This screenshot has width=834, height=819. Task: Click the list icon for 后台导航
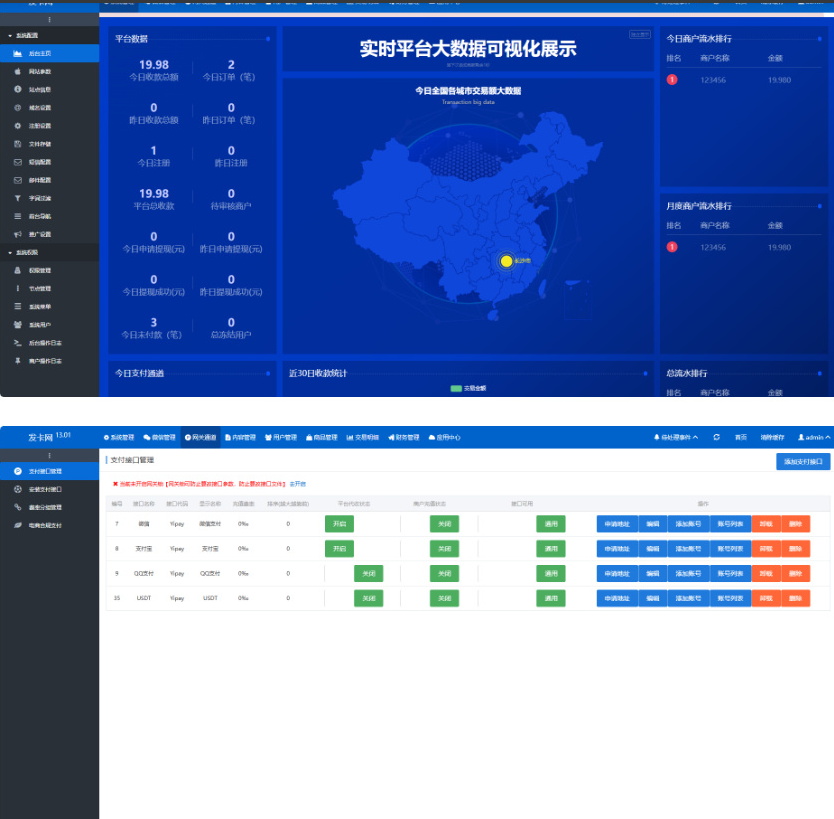click(x=18, y=216)
